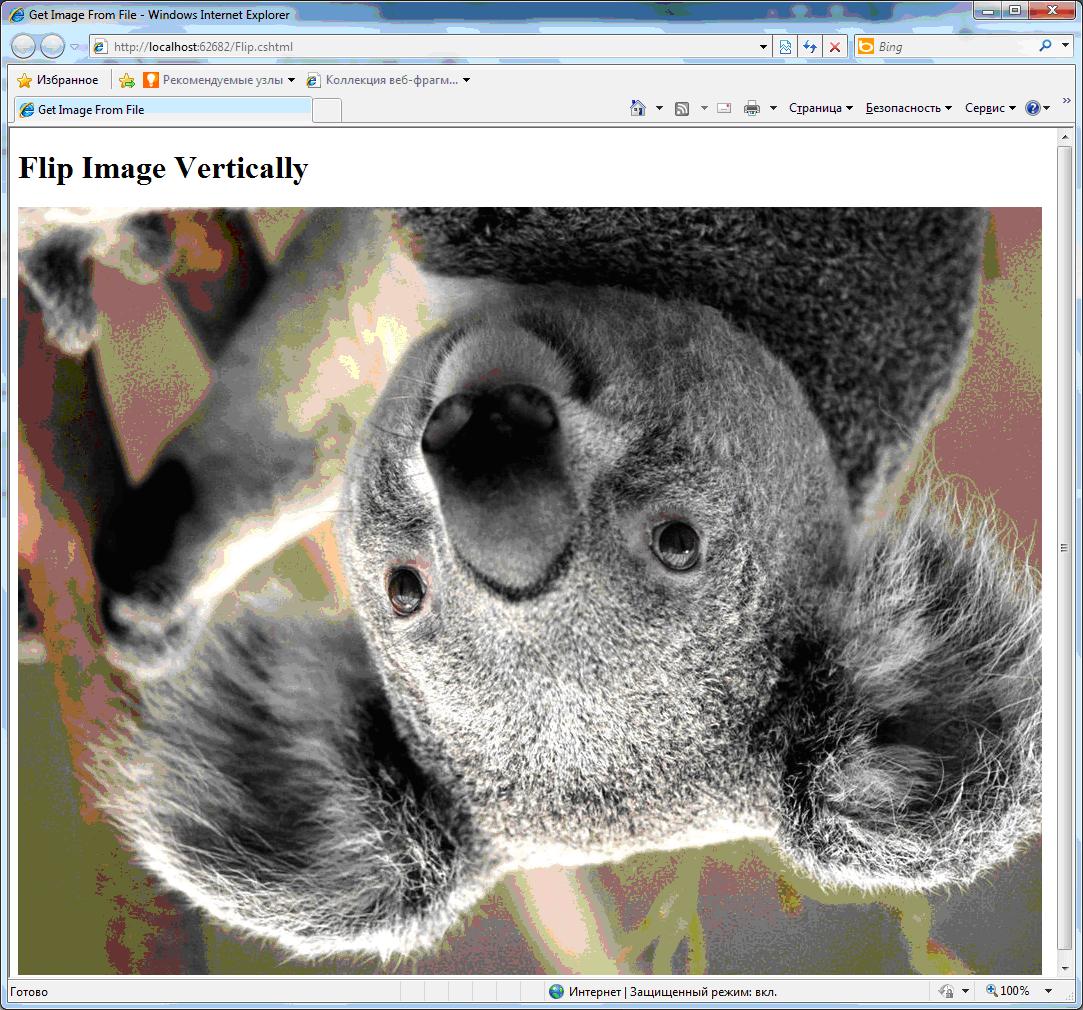The image size is (1083, 1010).
Task: Go to the home page via Home icon
Action: [x=638, y=108]
